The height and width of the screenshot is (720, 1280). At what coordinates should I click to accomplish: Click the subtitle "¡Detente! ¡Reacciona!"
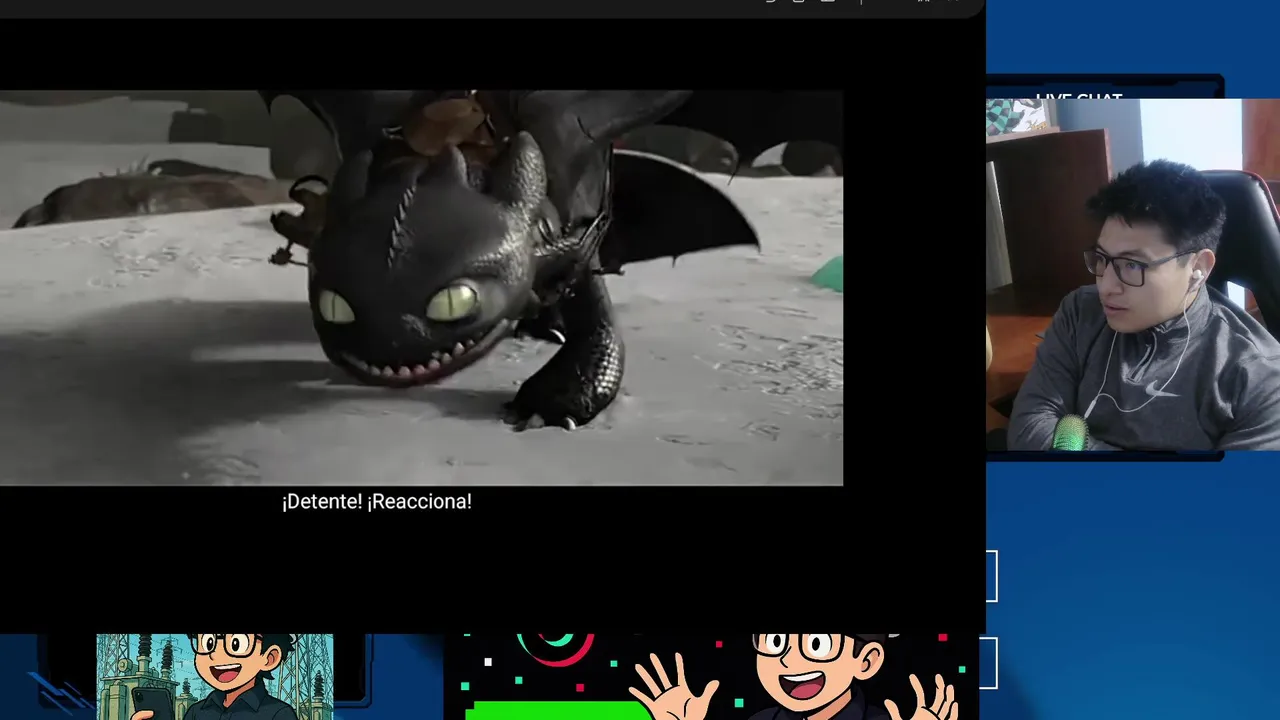376,502
